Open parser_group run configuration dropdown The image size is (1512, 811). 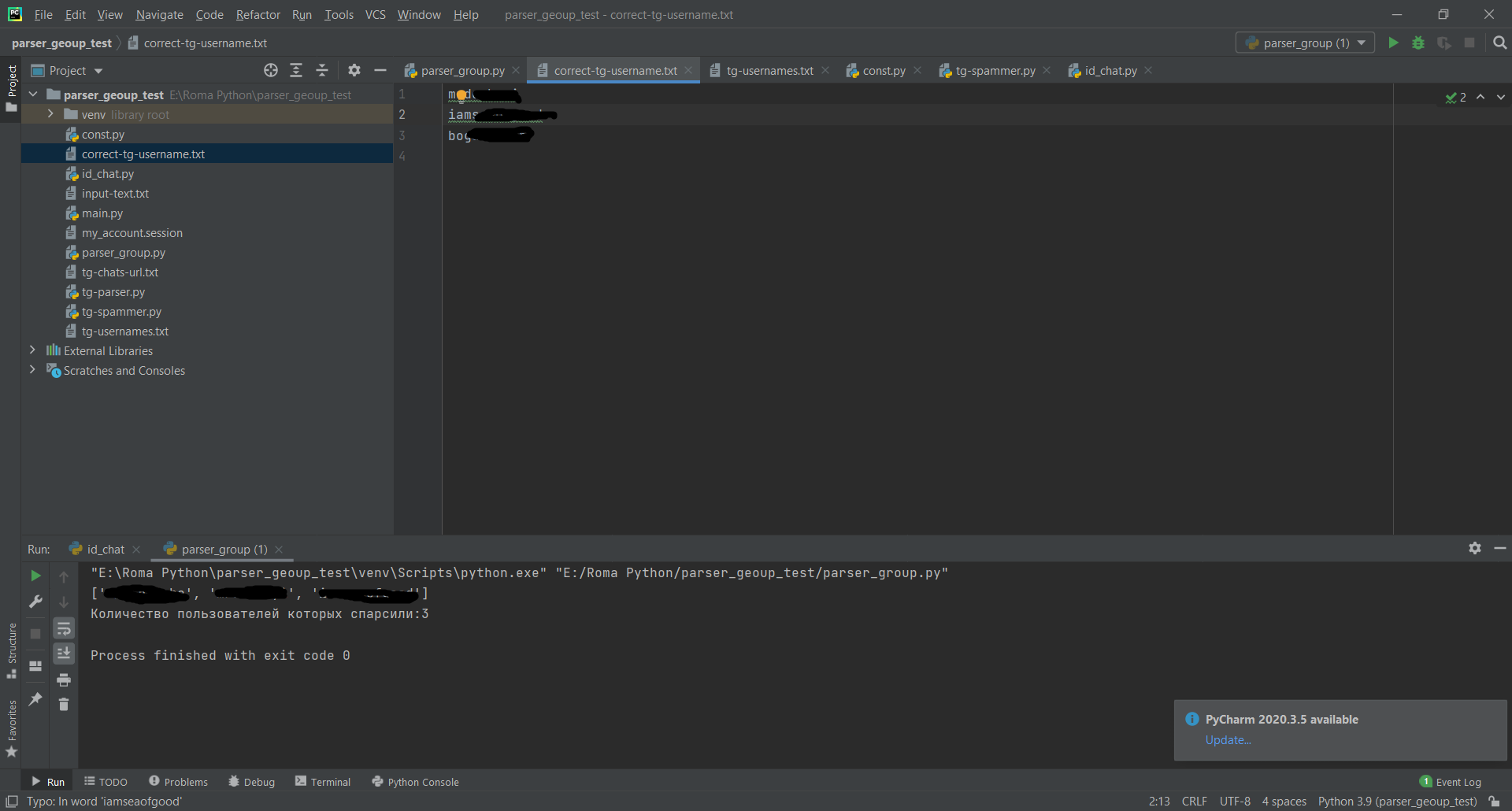(1305, 43)
